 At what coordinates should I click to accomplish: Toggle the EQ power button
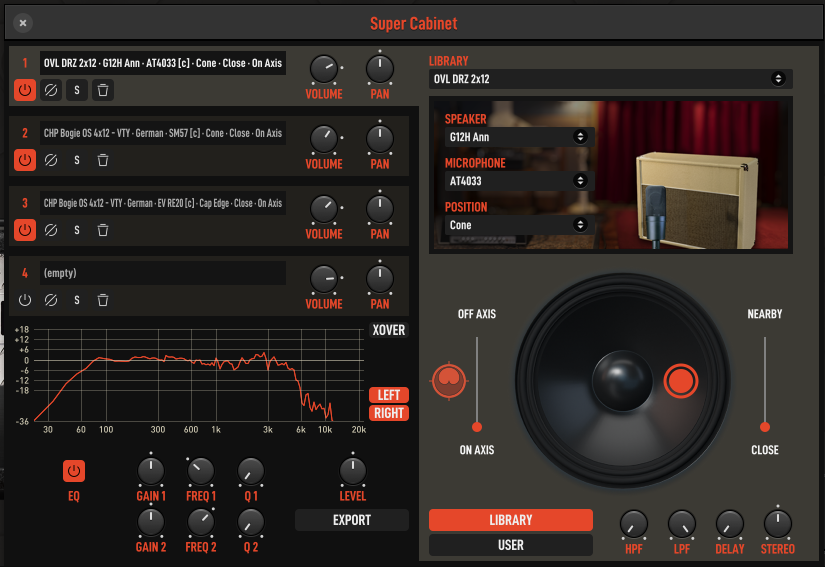[x=74, y=471]
